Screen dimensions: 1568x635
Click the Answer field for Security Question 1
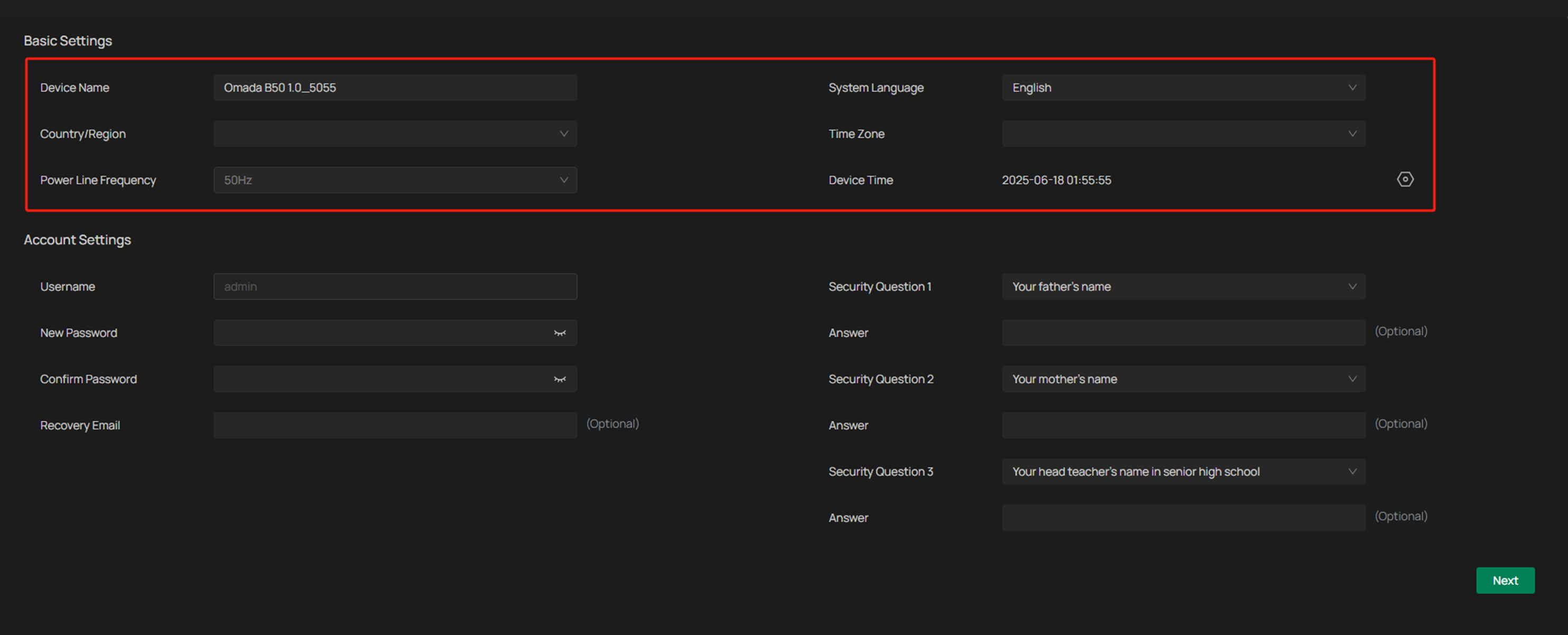(x=1183, y=333)
